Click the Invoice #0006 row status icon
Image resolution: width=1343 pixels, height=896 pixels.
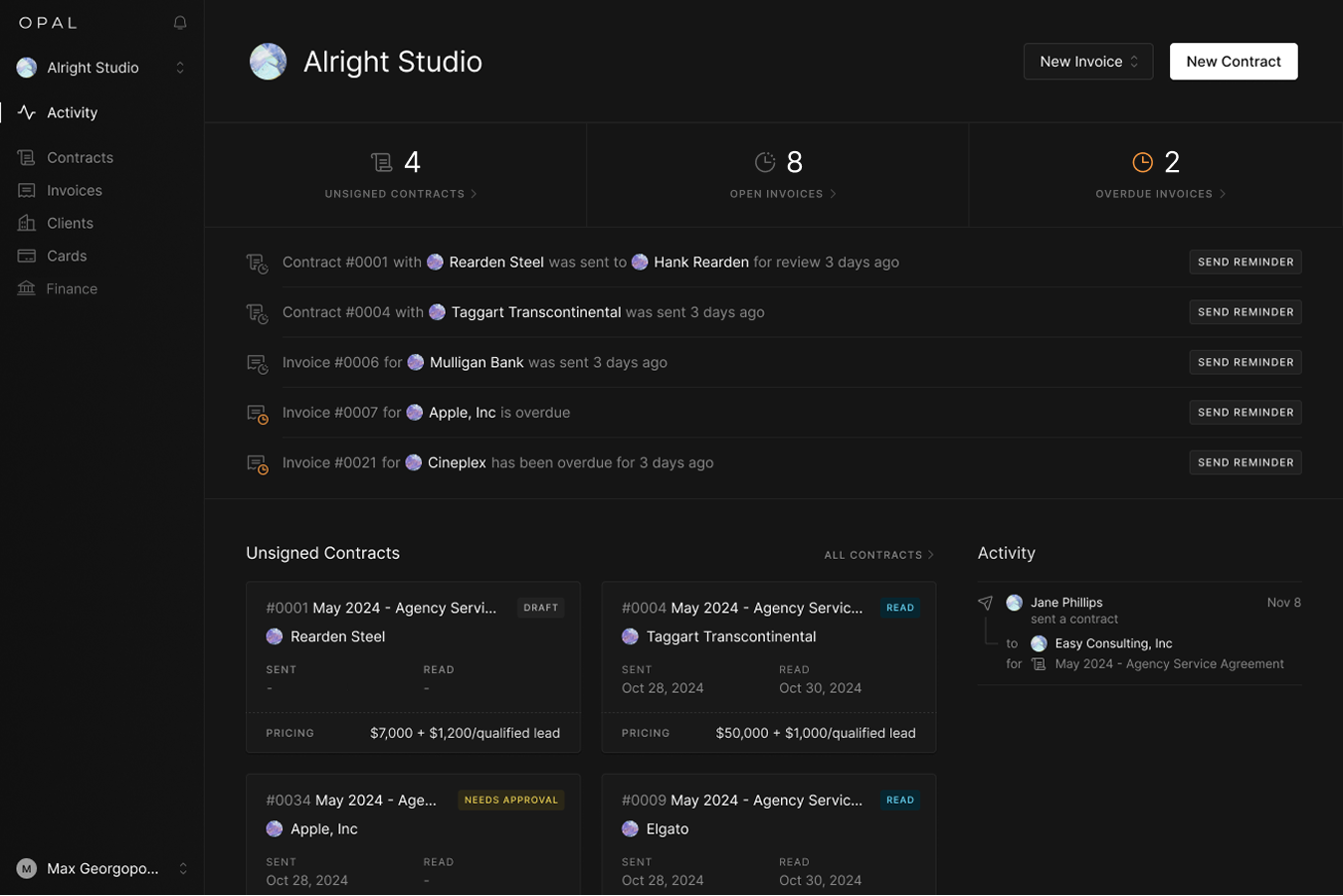(258, 364)
